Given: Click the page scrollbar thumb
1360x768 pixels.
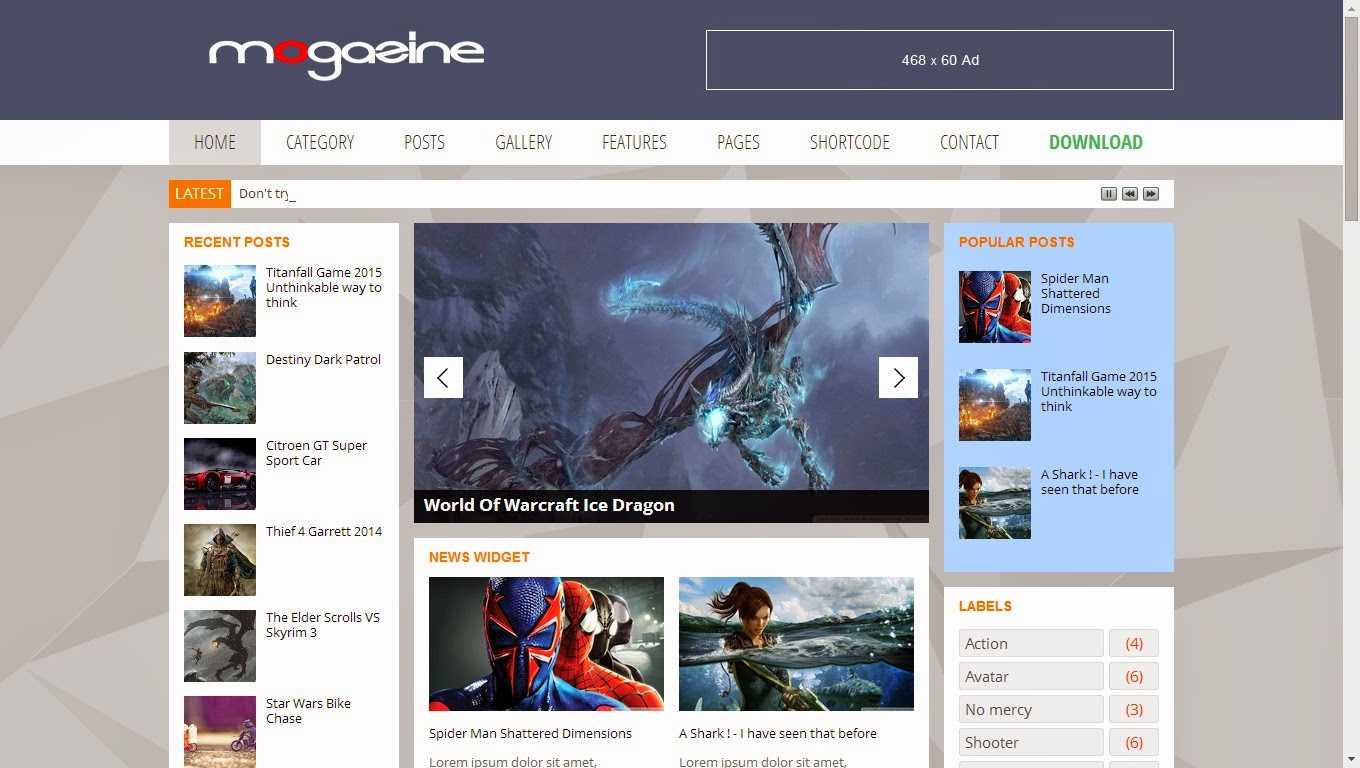Looking at the screenshot, I should (1351, 120).
